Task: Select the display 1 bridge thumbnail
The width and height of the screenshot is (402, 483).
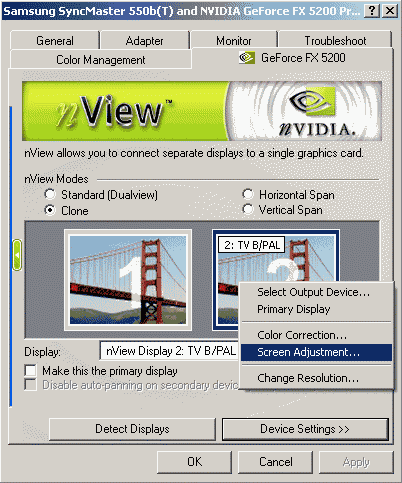Action: 128,280
